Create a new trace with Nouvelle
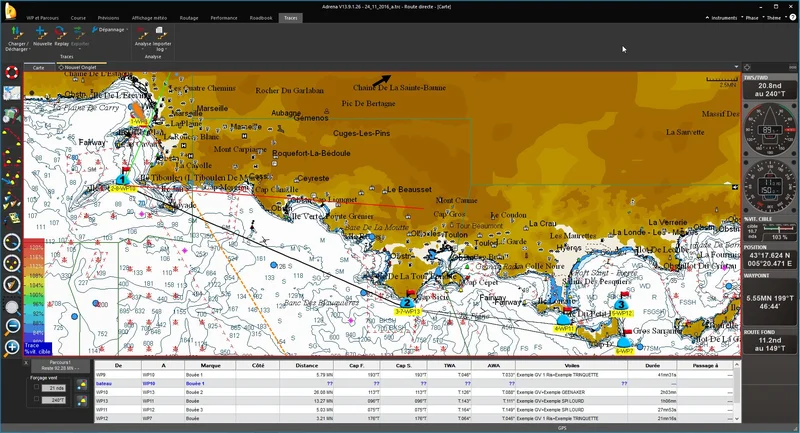The height and width of the screenshot is (433, 800). (x=43, y=33)
